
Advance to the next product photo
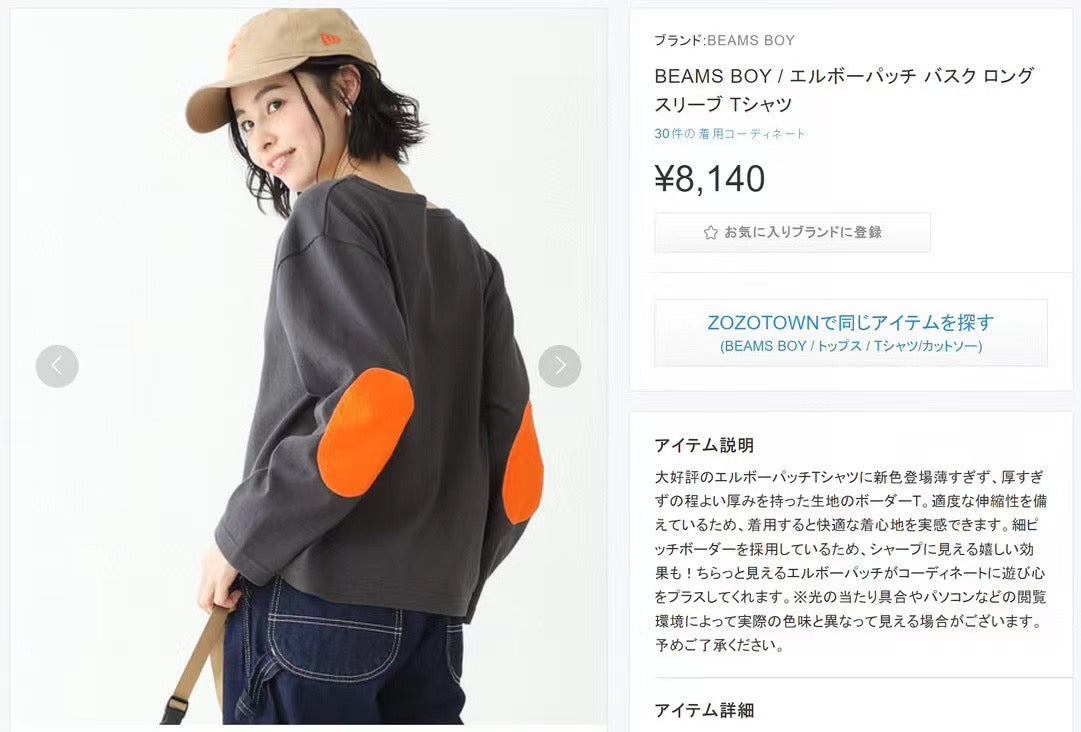pos(559,366)
